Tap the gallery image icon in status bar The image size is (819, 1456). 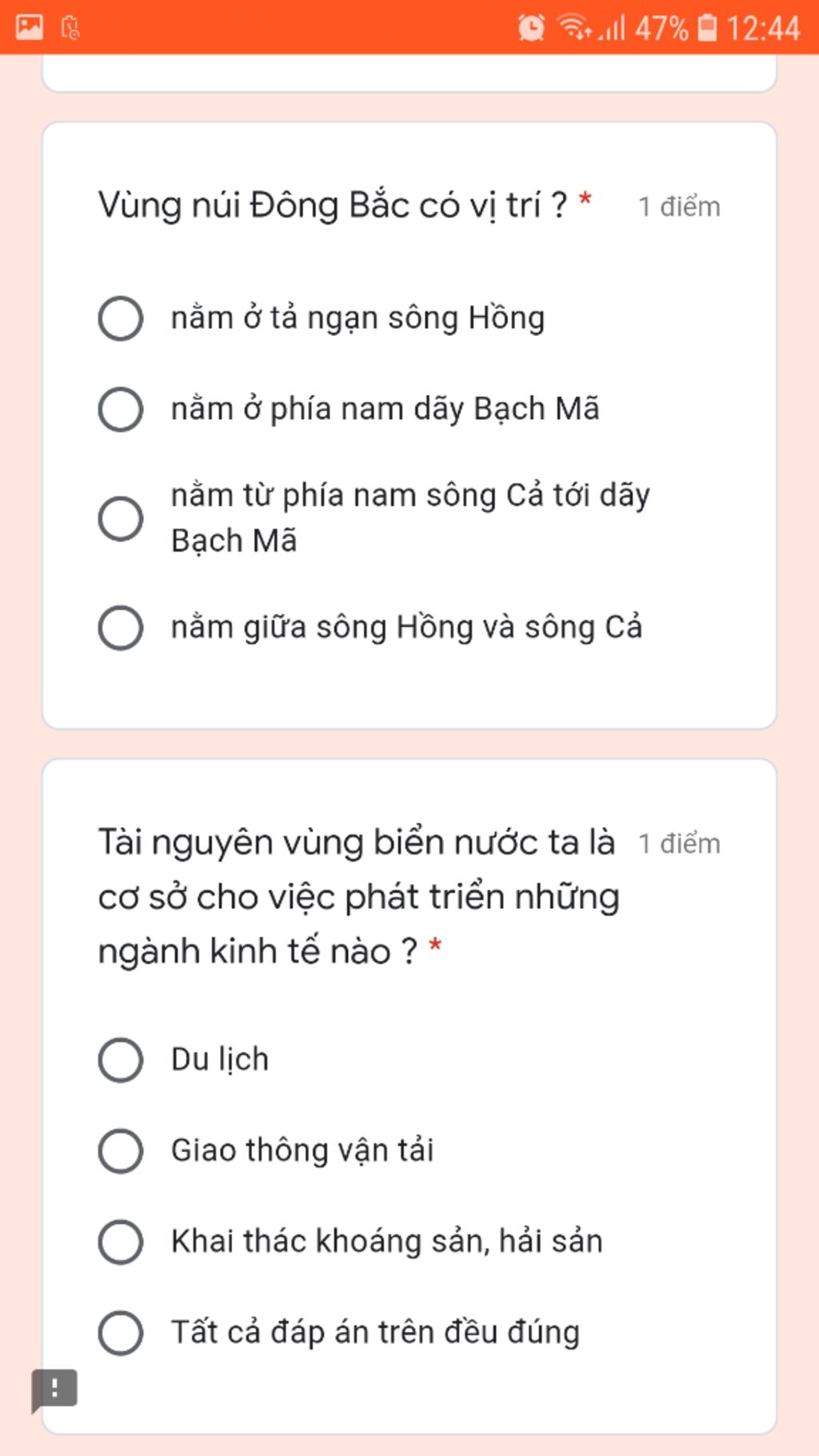pos(30,27)
